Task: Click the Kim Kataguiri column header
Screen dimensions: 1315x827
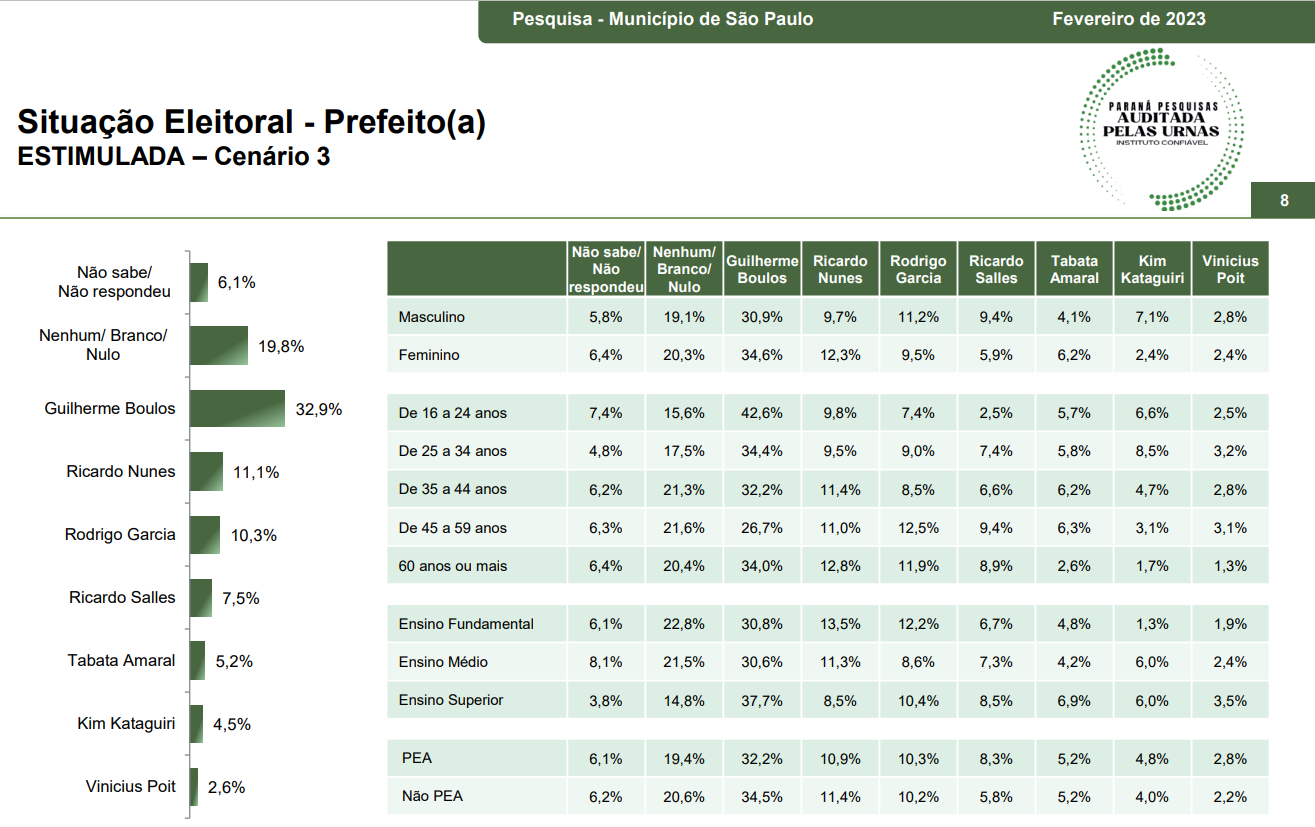Action: [1152, 268]
